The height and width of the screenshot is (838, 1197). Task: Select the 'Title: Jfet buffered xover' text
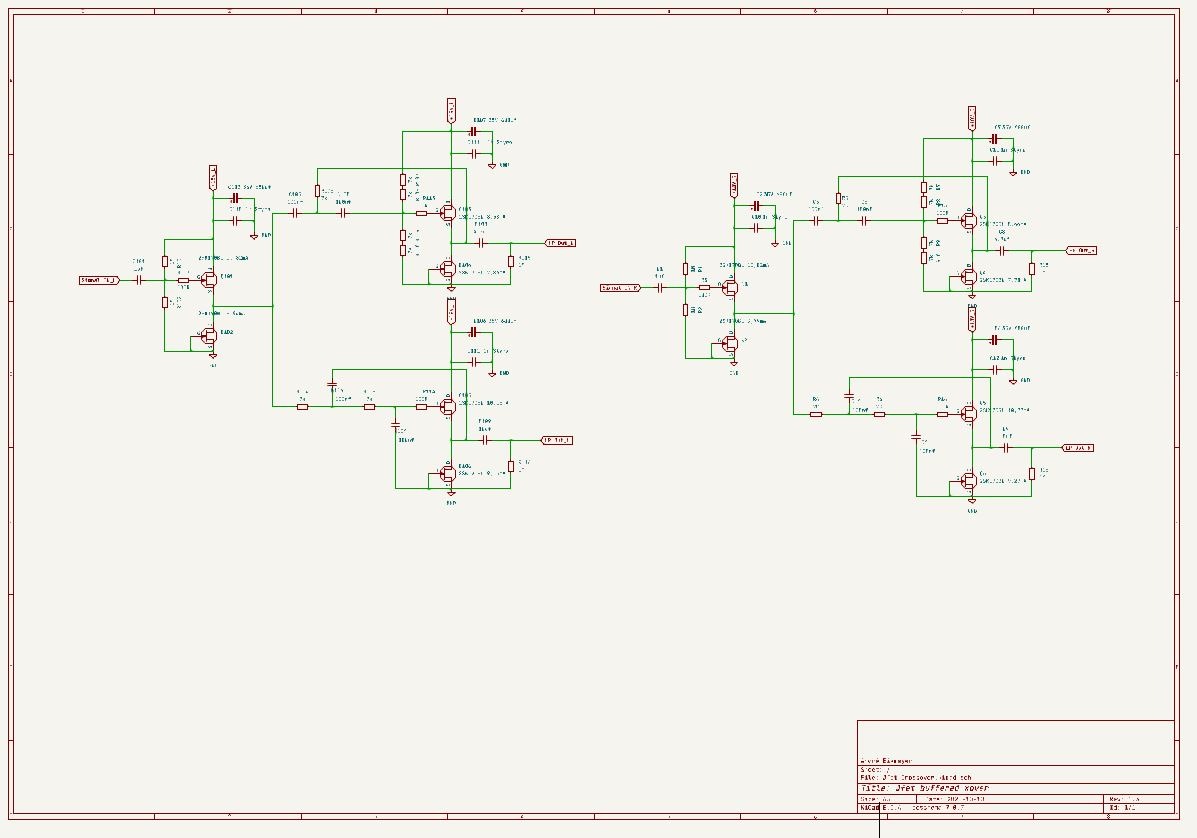tap(924, 788)
